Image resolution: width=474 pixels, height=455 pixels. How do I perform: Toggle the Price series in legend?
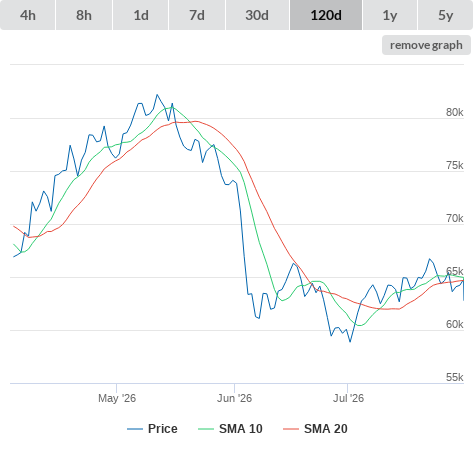[x=163, y=429]
